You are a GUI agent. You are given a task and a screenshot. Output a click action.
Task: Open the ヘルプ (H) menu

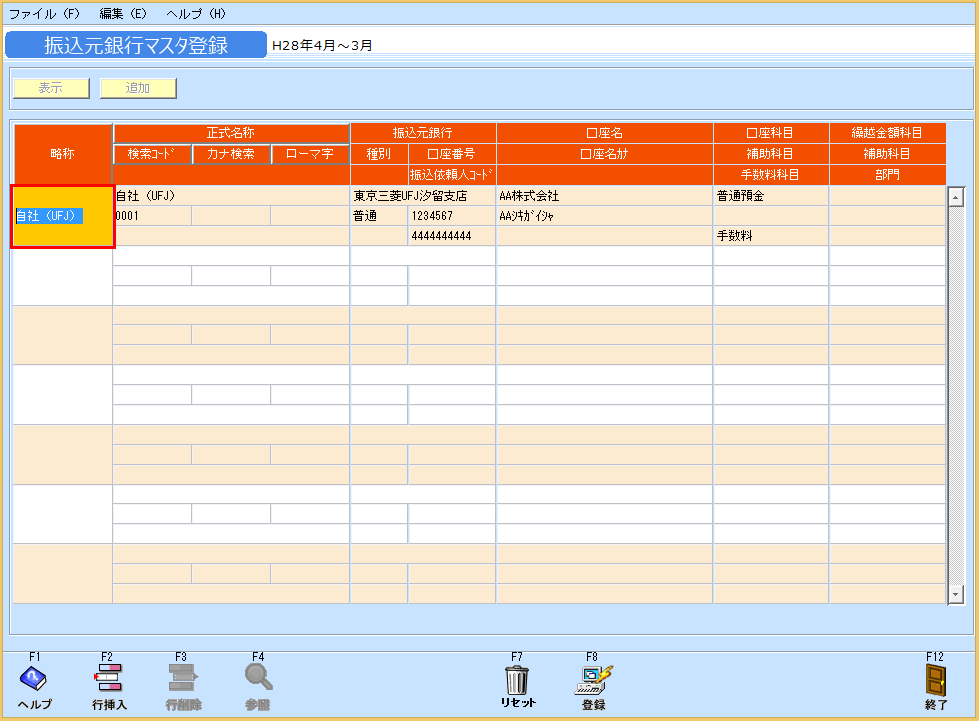point(196,14)
